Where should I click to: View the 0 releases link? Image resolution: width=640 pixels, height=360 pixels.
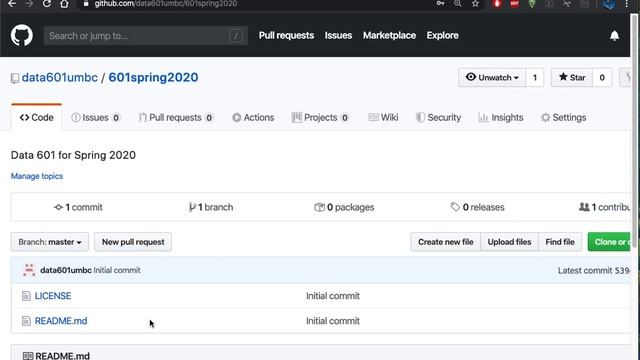(x=478, y=207)
